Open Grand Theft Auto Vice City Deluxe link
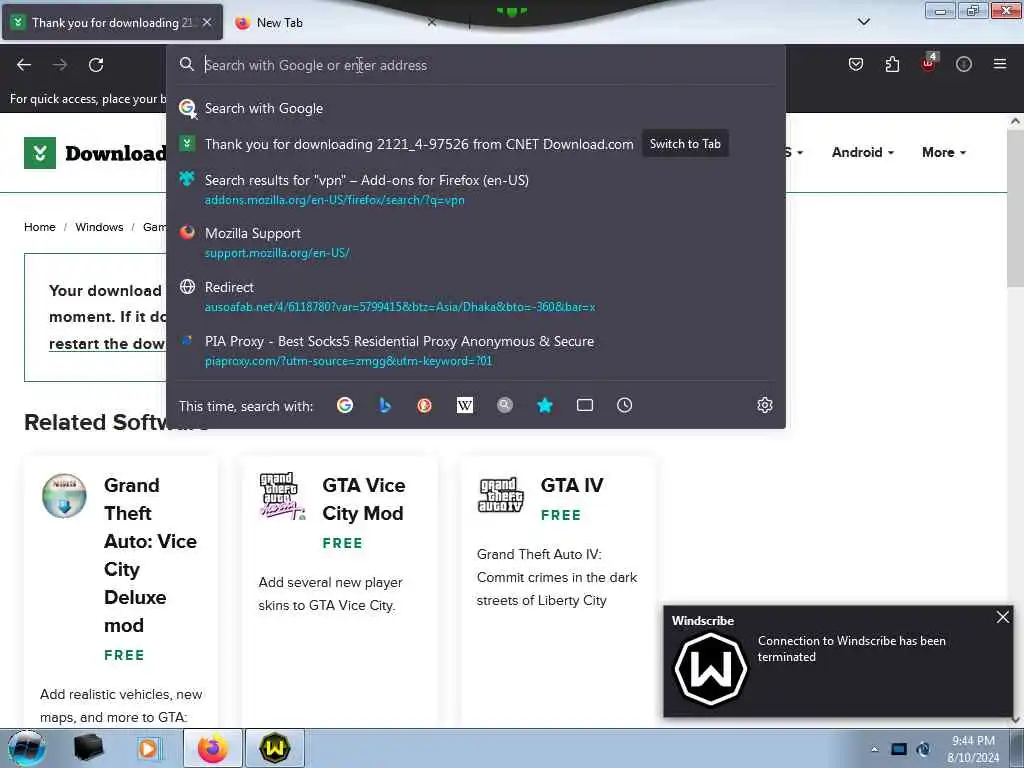The image size is (1024, 768). click(x=150, y=555)
